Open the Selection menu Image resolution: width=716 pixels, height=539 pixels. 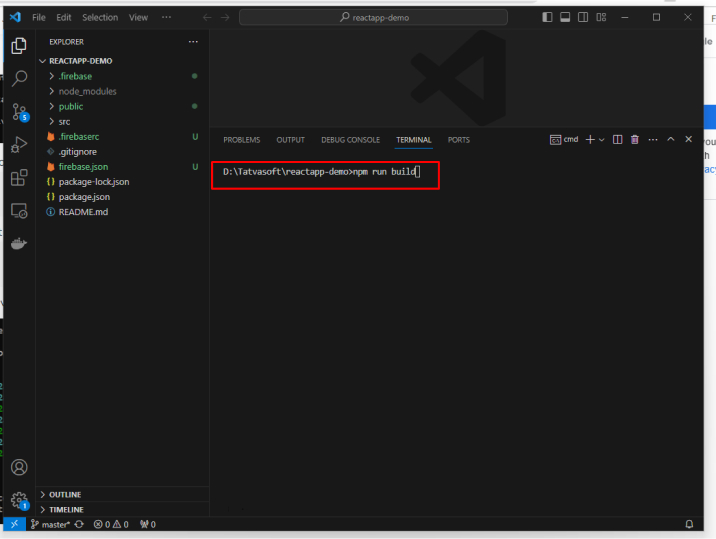99,17
